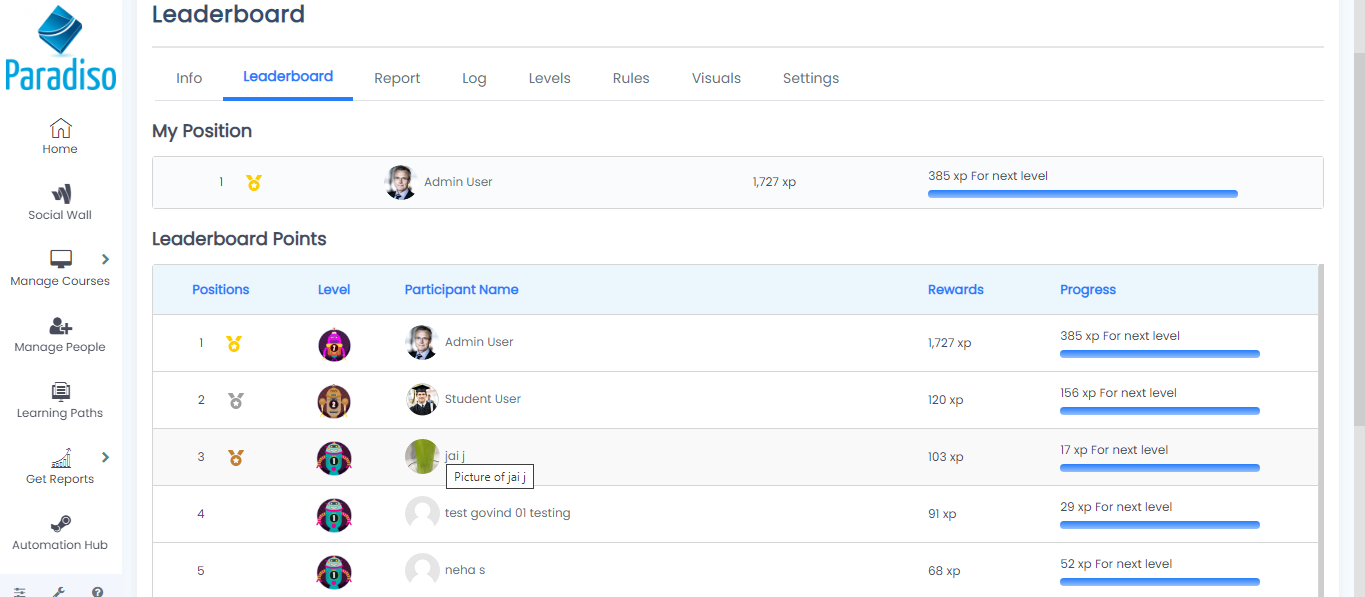Open Automation Hub in the sidebar
The height and width of the screenshot is (597, 1365).
click(60, 533)
